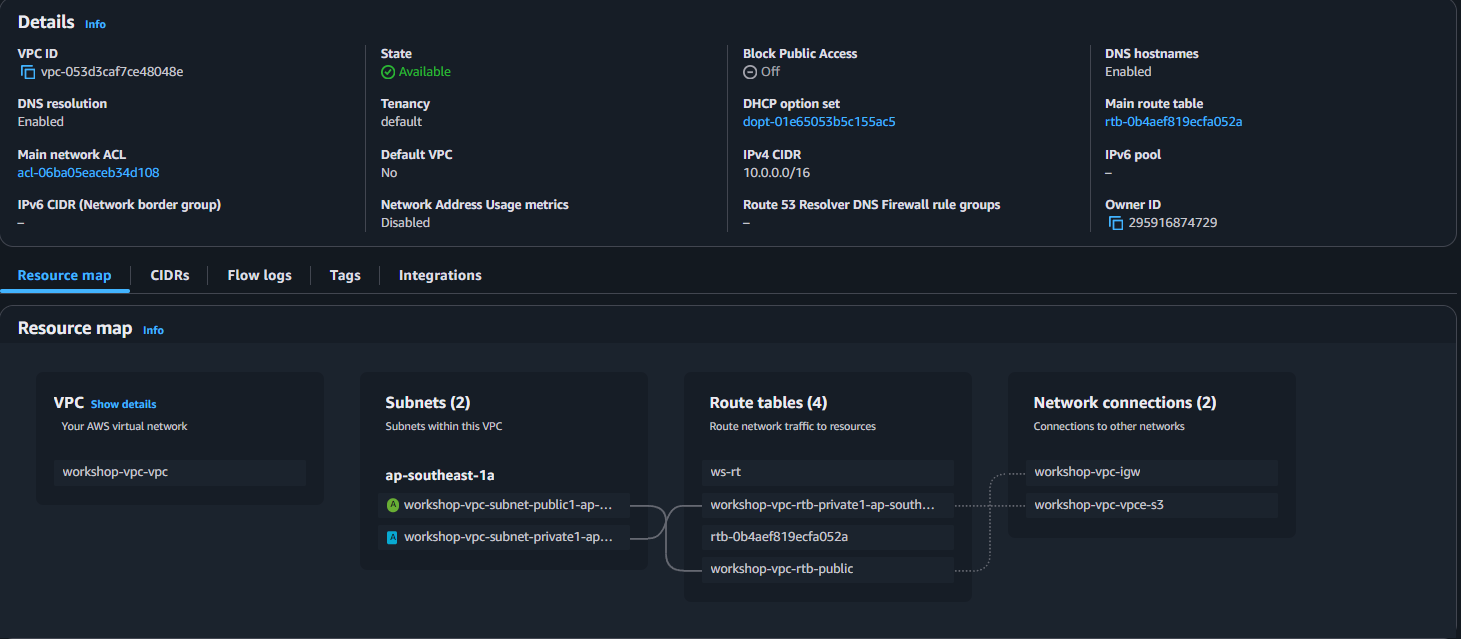The width and height of the screenshot is (1461, 639).
Task: Open the Resource map Info help link
Action: [153, 329]
